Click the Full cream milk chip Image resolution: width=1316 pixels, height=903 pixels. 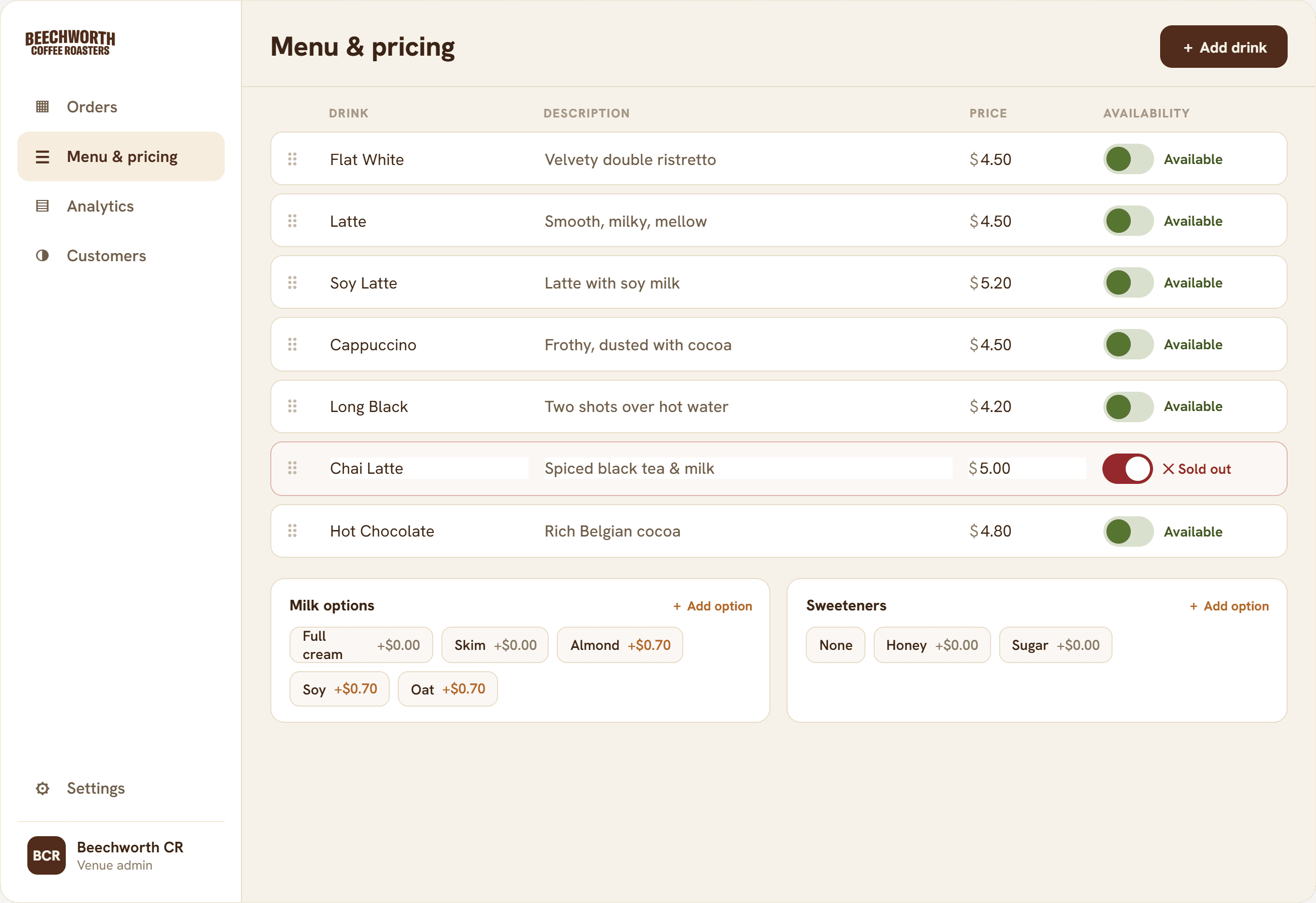coord(361,645)
